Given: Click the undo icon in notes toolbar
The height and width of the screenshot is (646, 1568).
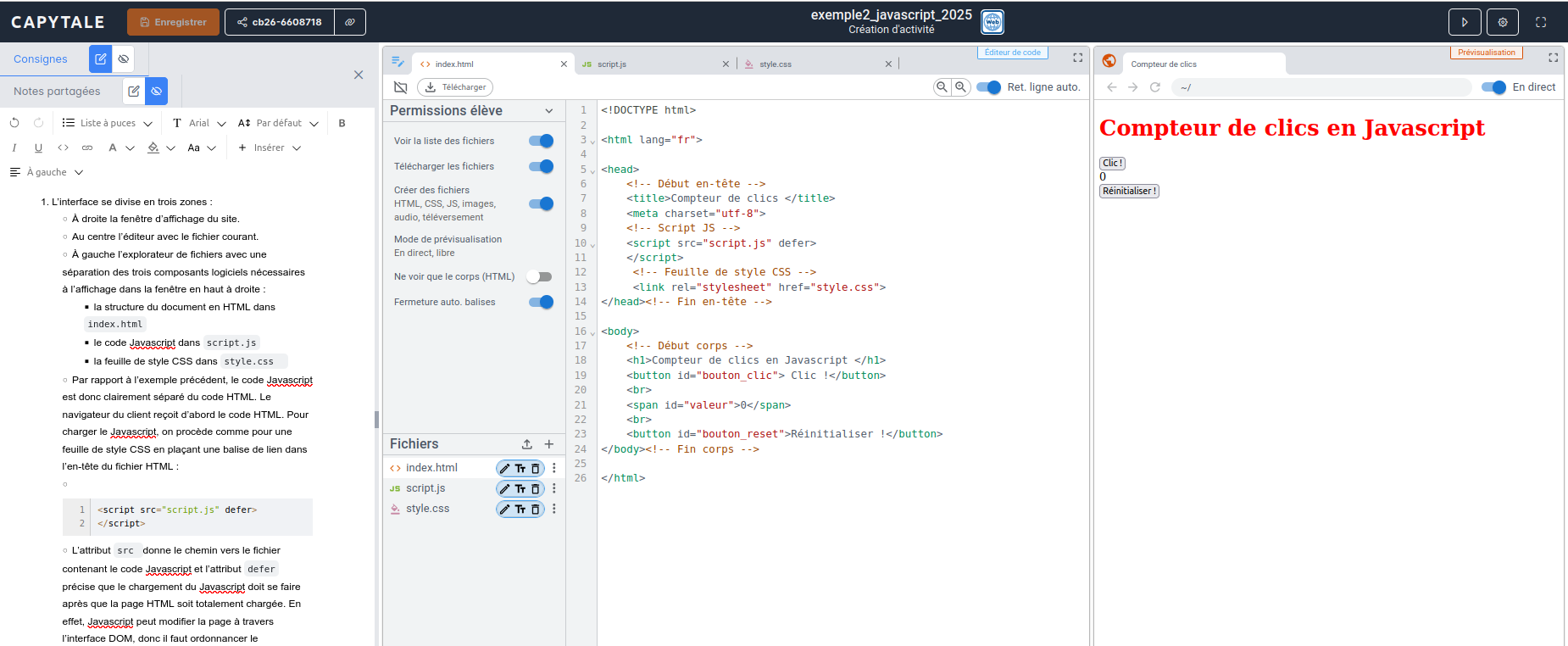Looking at the screenshot, I should (x=14, y=123).
